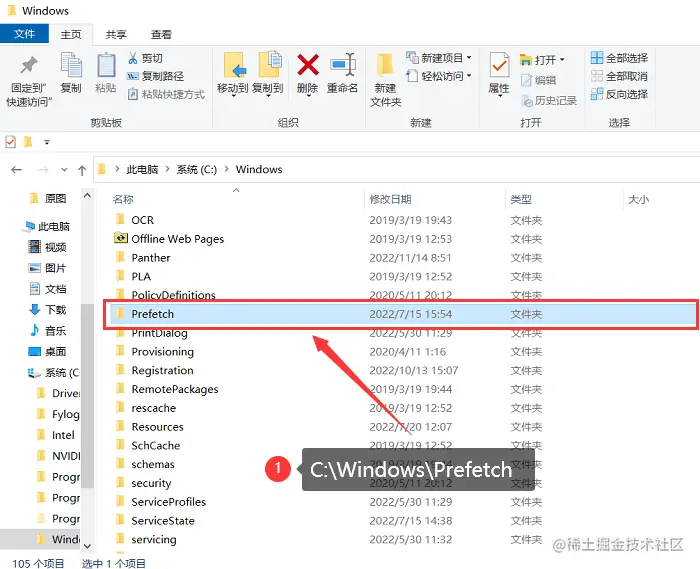Click 此电脑 in the address bar
The width and height of the screenshot is (700, 569).
pos(142,170)
